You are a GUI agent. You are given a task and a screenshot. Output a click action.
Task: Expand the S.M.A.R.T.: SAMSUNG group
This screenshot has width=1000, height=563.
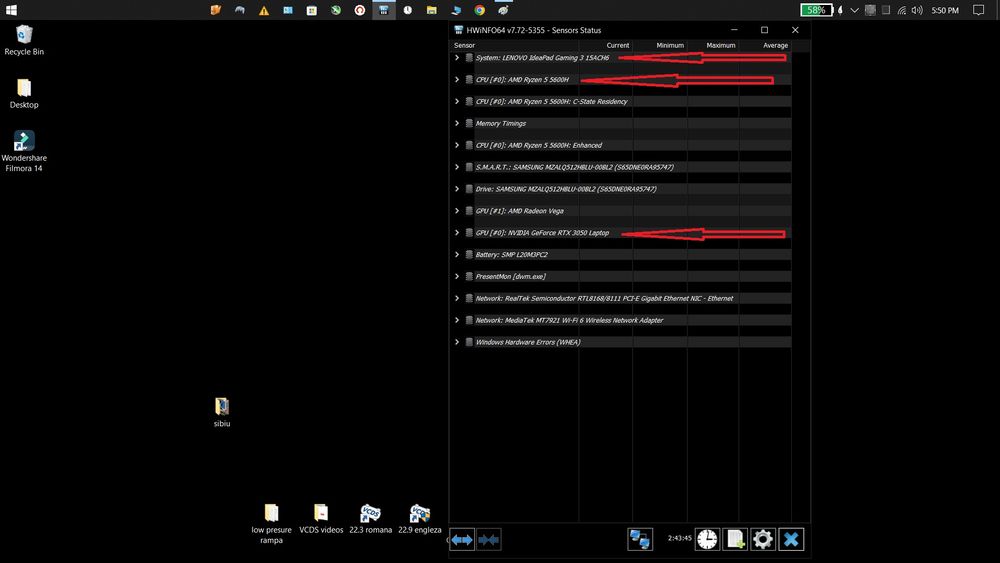click(457, 167)
